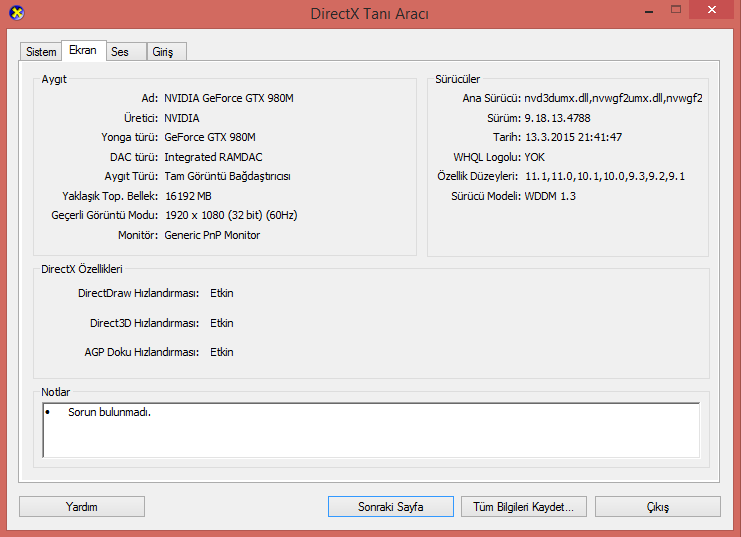Click the Sürüm value 9.18.13.4788
741x537 pixels.
click(558, 118)
